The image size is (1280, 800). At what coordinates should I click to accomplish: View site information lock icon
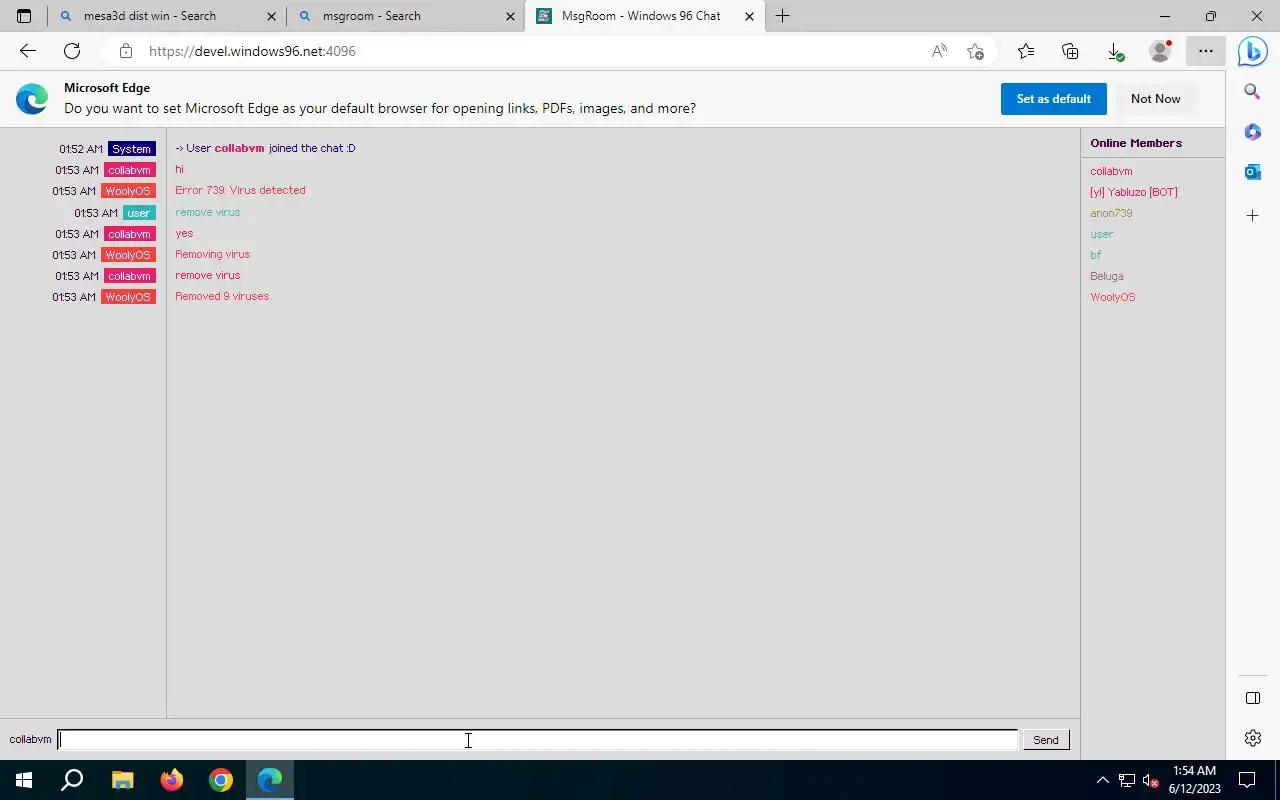click(x=125, y=51)
